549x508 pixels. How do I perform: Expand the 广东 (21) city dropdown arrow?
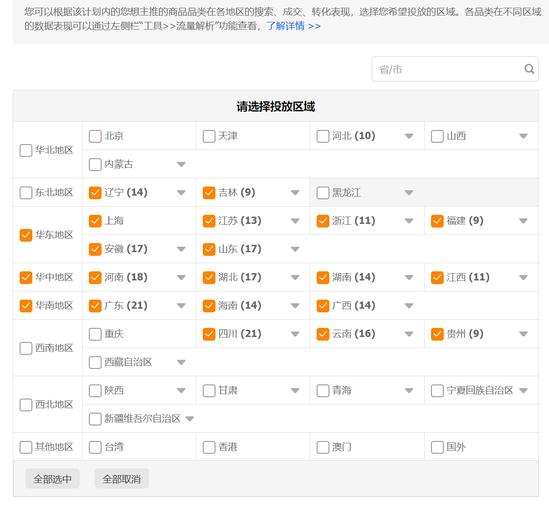coord(181,306)
